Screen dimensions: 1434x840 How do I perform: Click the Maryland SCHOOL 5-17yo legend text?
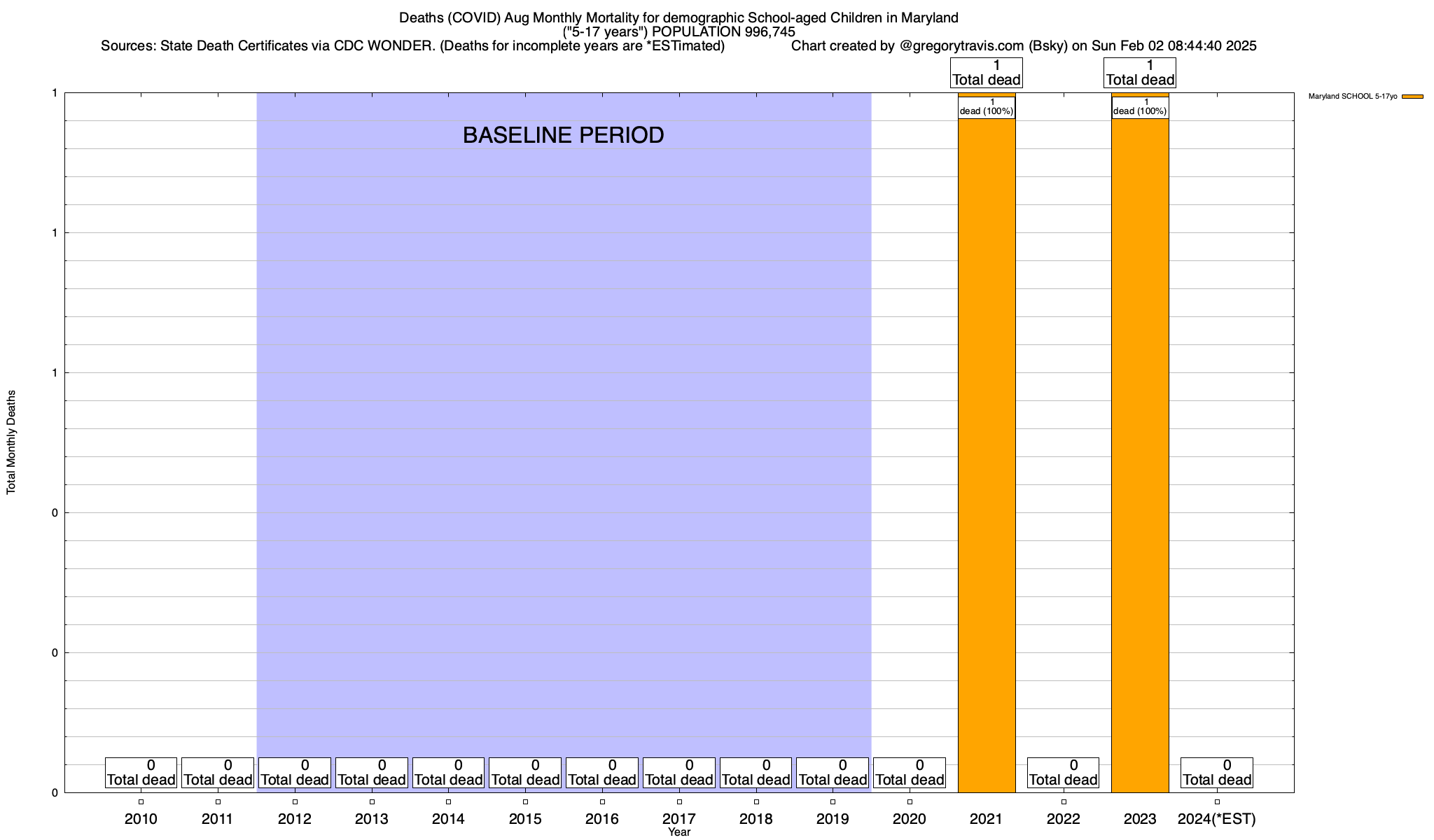tap(1352, 97)
